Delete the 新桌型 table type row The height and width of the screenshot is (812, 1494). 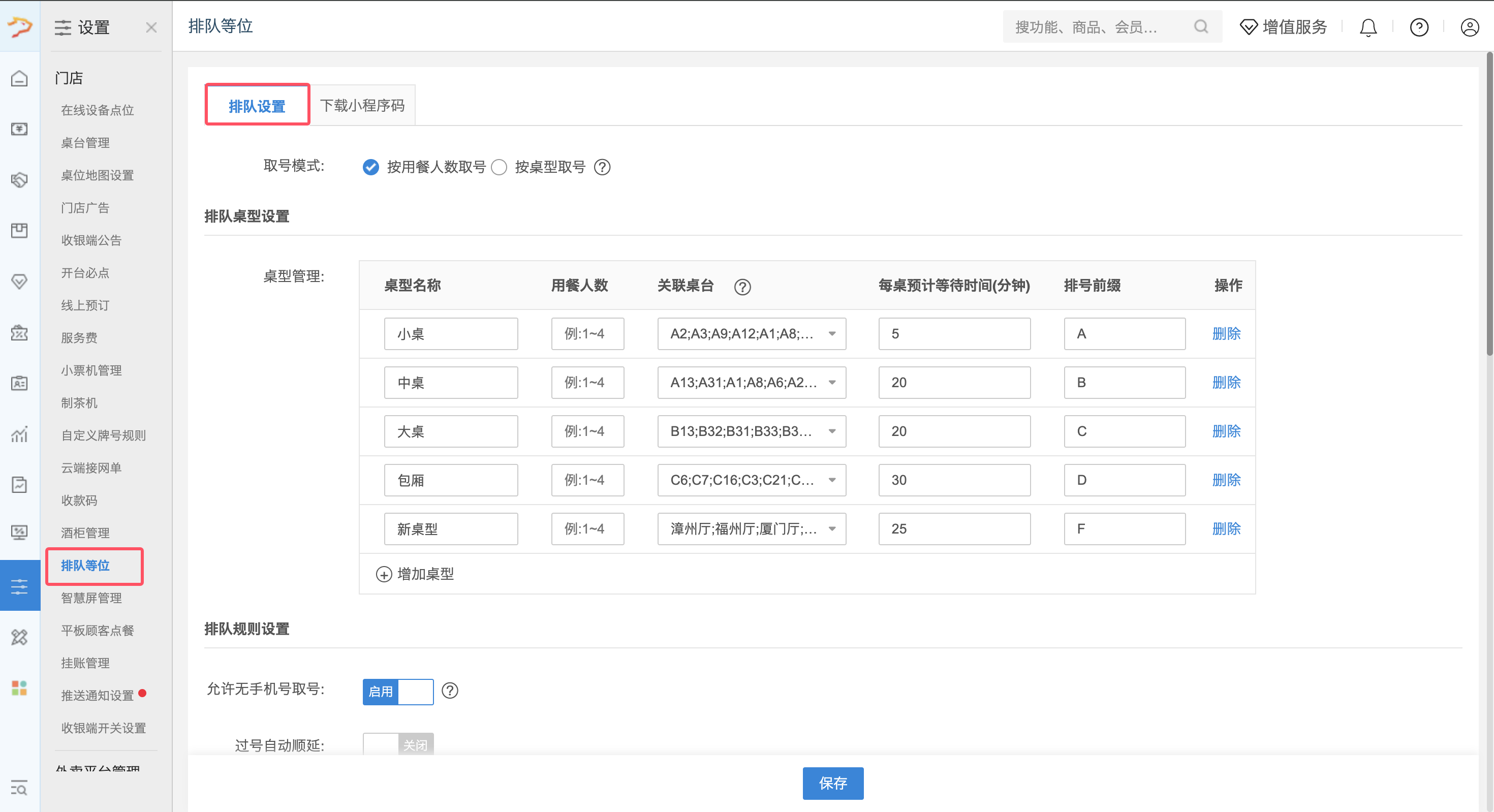[1226, 528]
